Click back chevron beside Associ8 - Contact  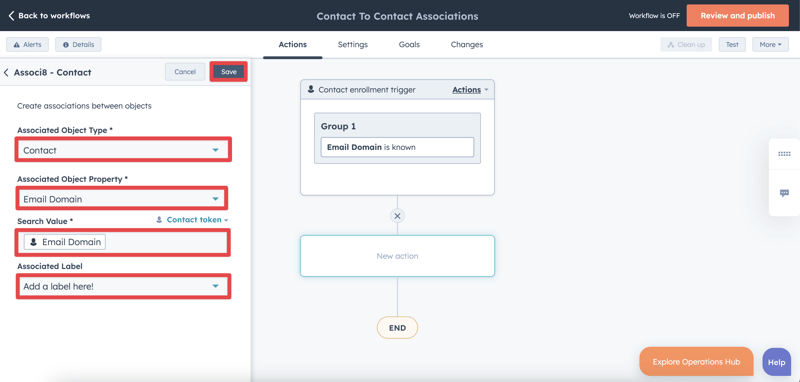(x=6, y=72)
